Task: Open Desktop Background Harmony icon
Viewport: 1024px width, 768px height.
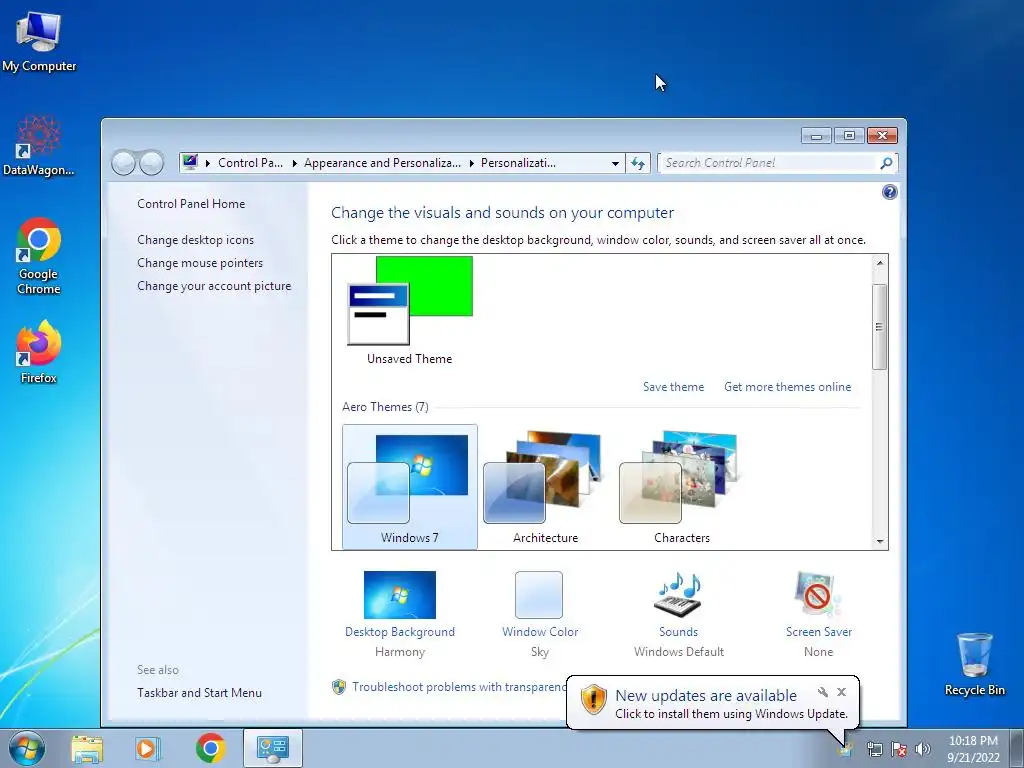Action: (400, 595)
